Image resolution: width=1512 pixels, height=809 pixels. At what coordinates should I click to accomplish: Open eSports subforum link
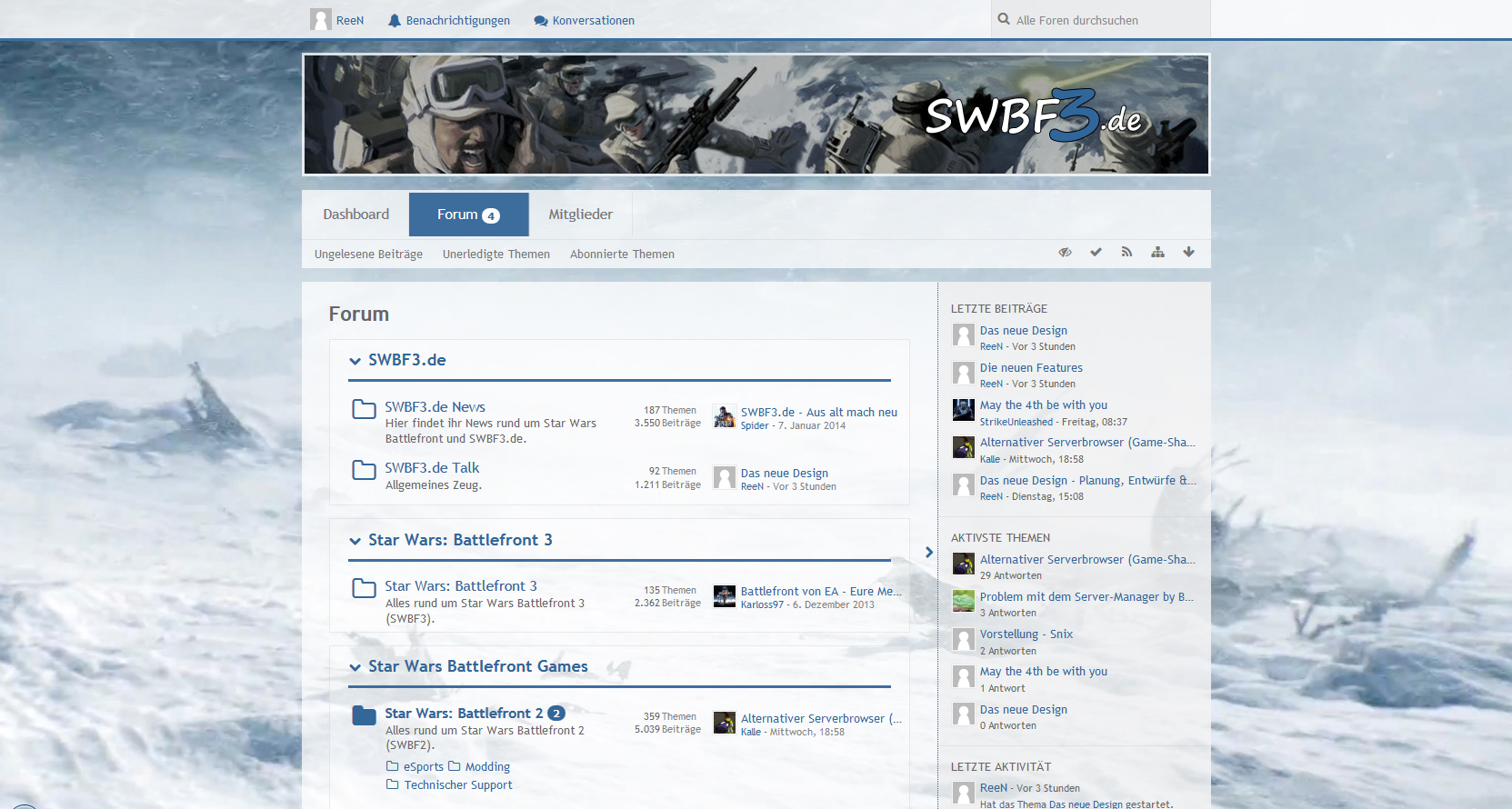tap(424, 767)
